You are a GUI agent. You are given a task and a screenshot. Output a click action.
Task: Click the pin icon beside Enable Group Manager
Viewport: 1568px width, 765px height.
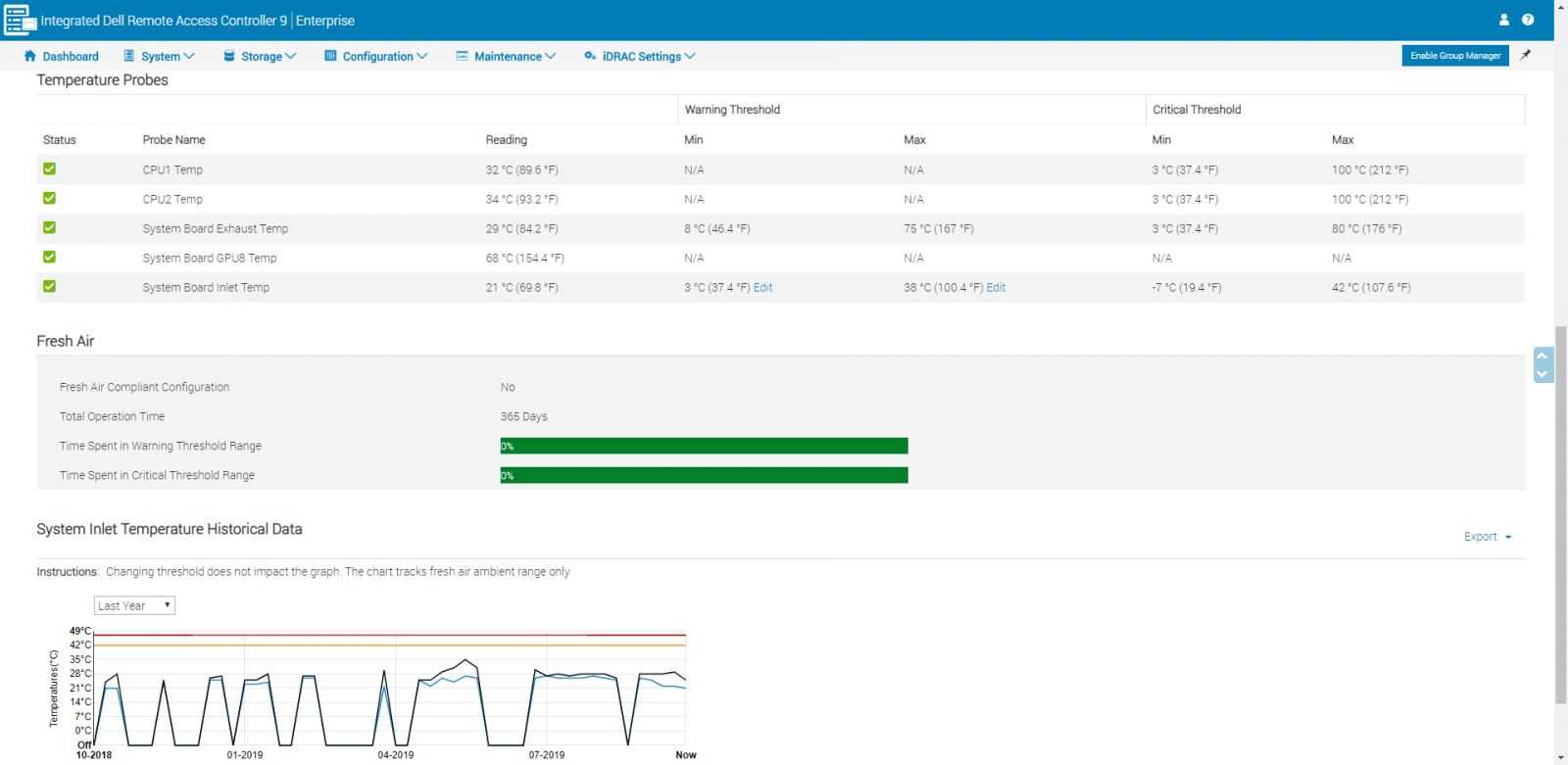tap(1526, 55)
